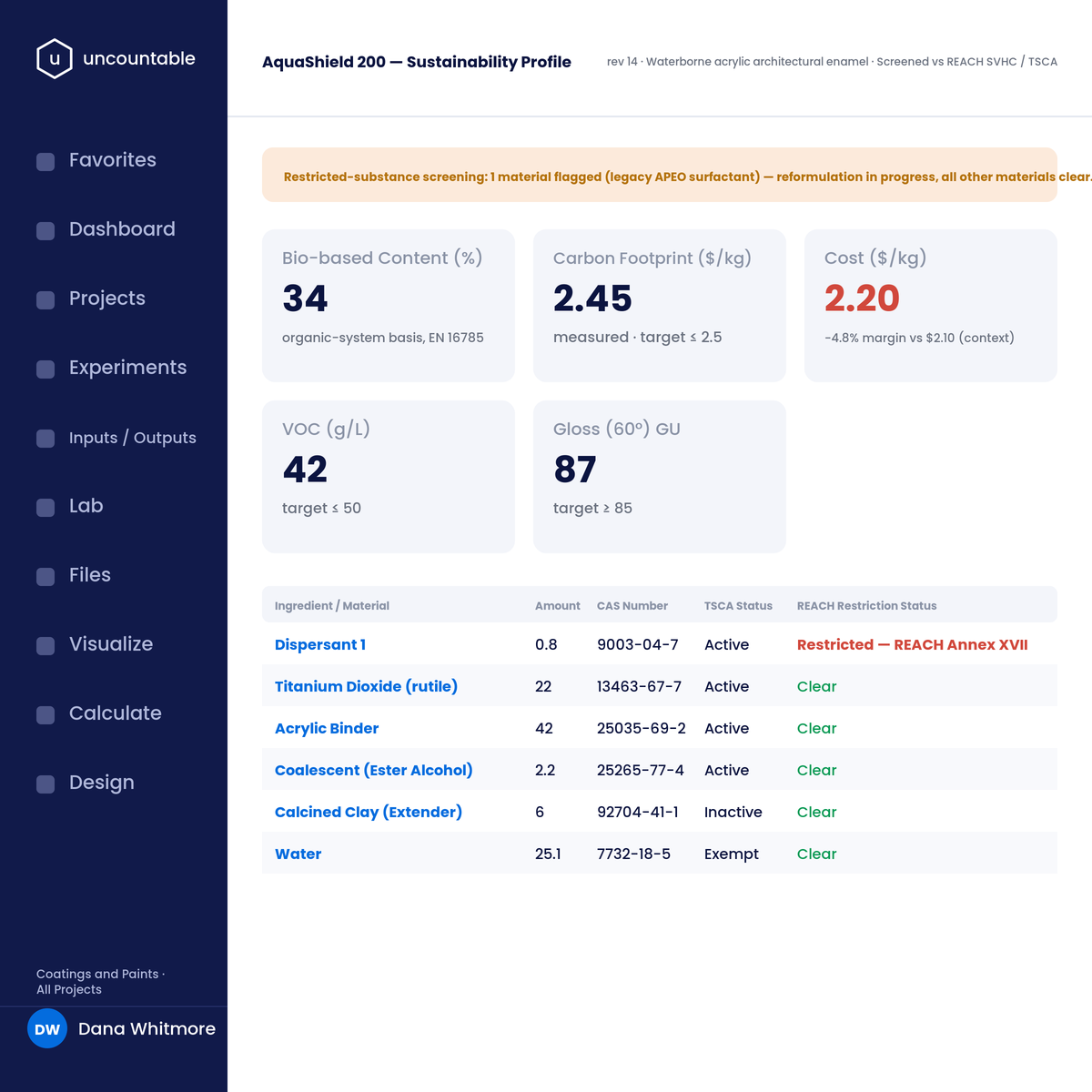Viewport: 1092px width, 1092px height.
Task: Click the square icon beside Calculate
Action: [x=45, y=715]
